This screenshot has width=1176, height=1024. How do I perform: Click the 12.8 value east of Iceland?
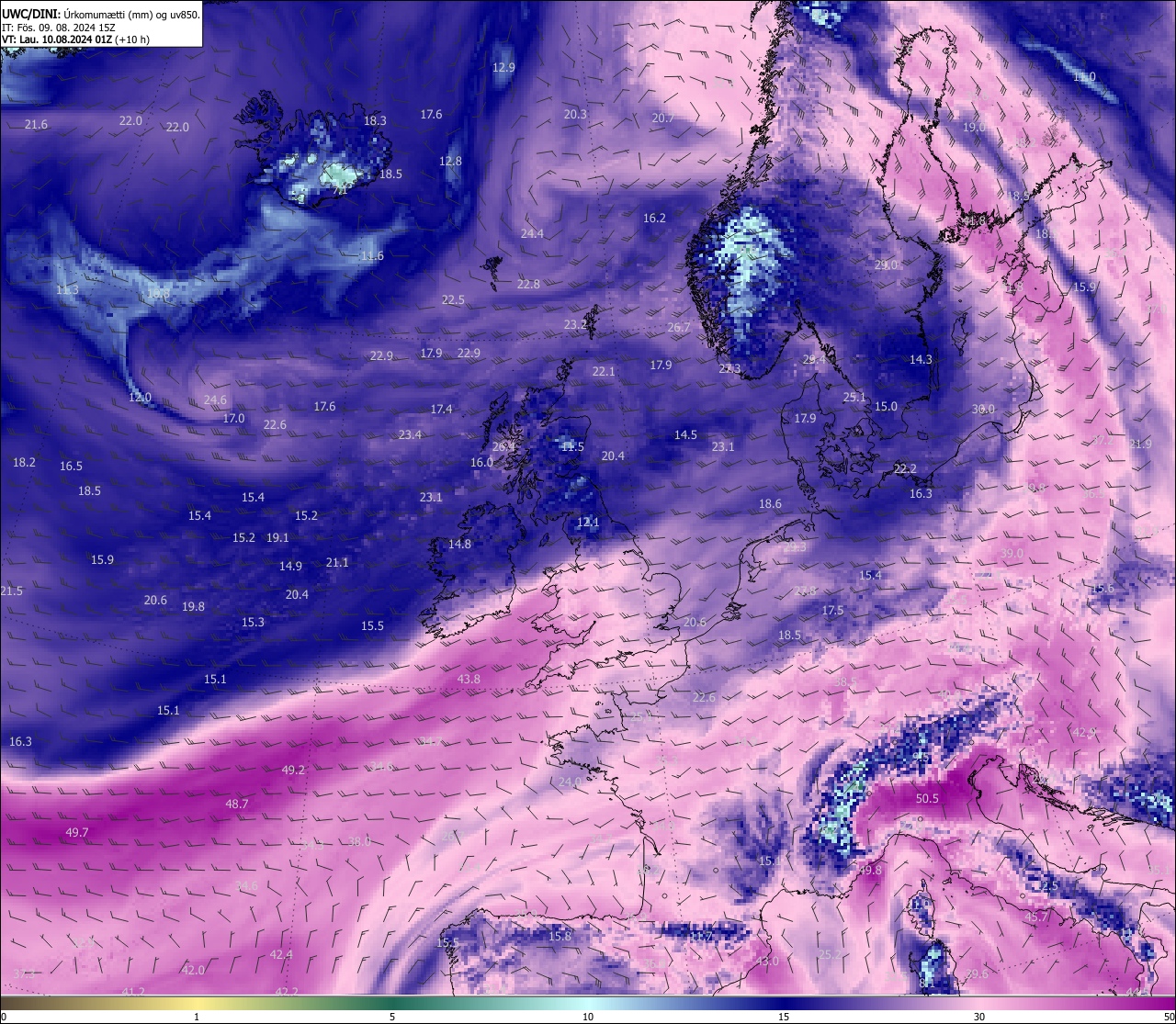450,161
